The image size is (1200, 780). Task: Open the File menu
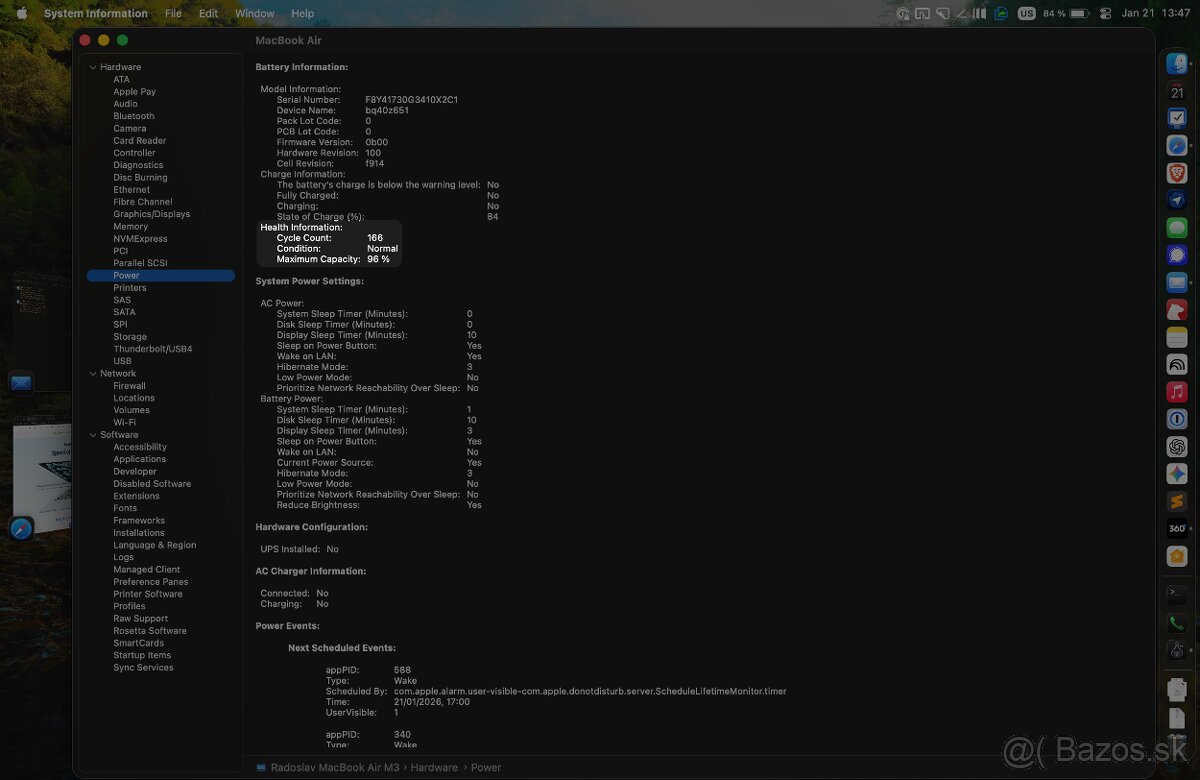click(173, 14)
